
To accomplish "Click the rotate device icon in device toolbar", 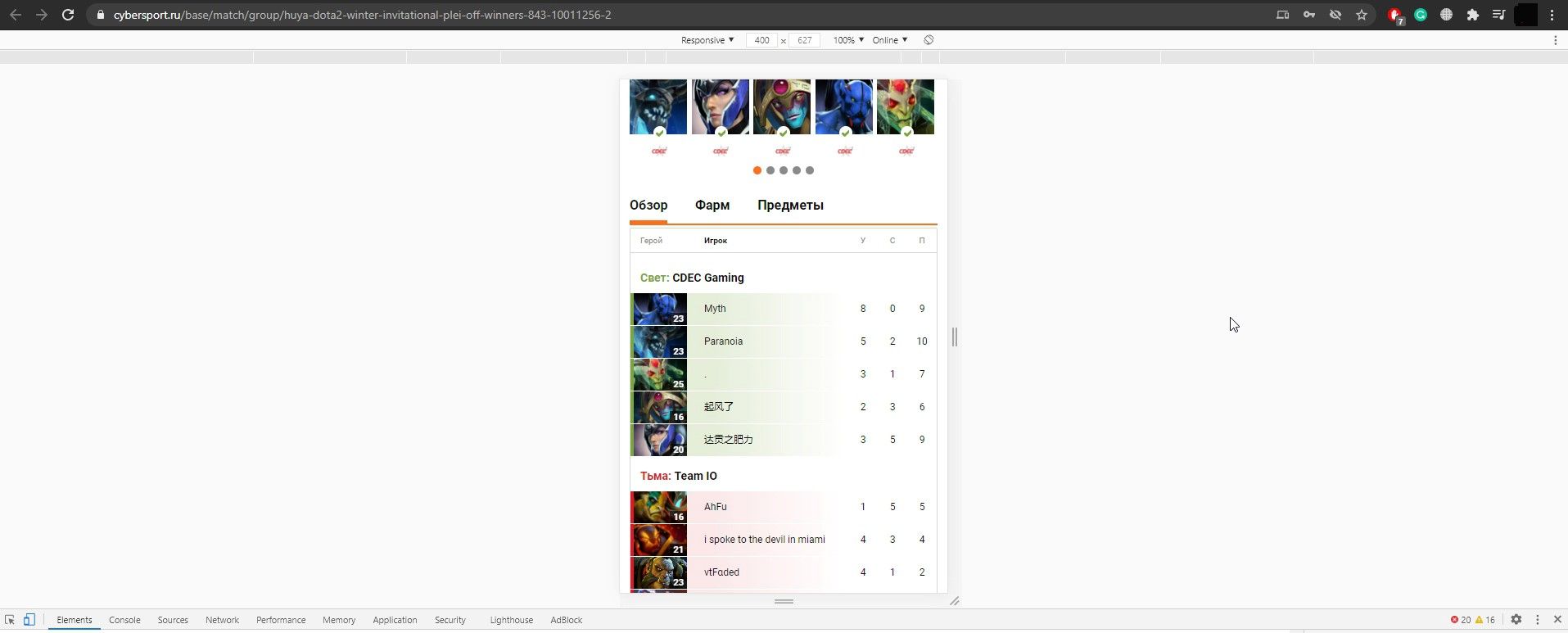I will click(929, 40).
